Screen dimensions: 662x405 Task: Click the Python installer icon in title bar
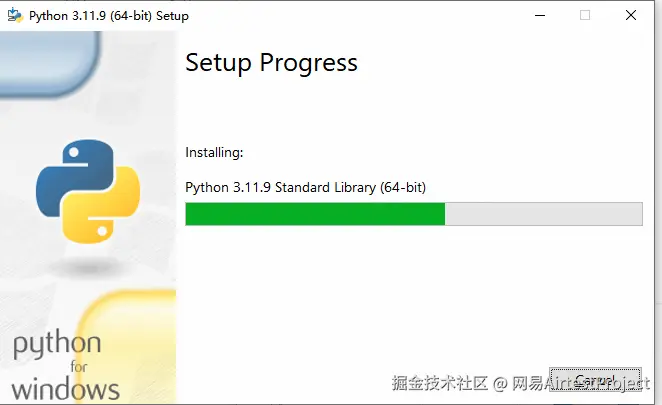coord(15,16)
